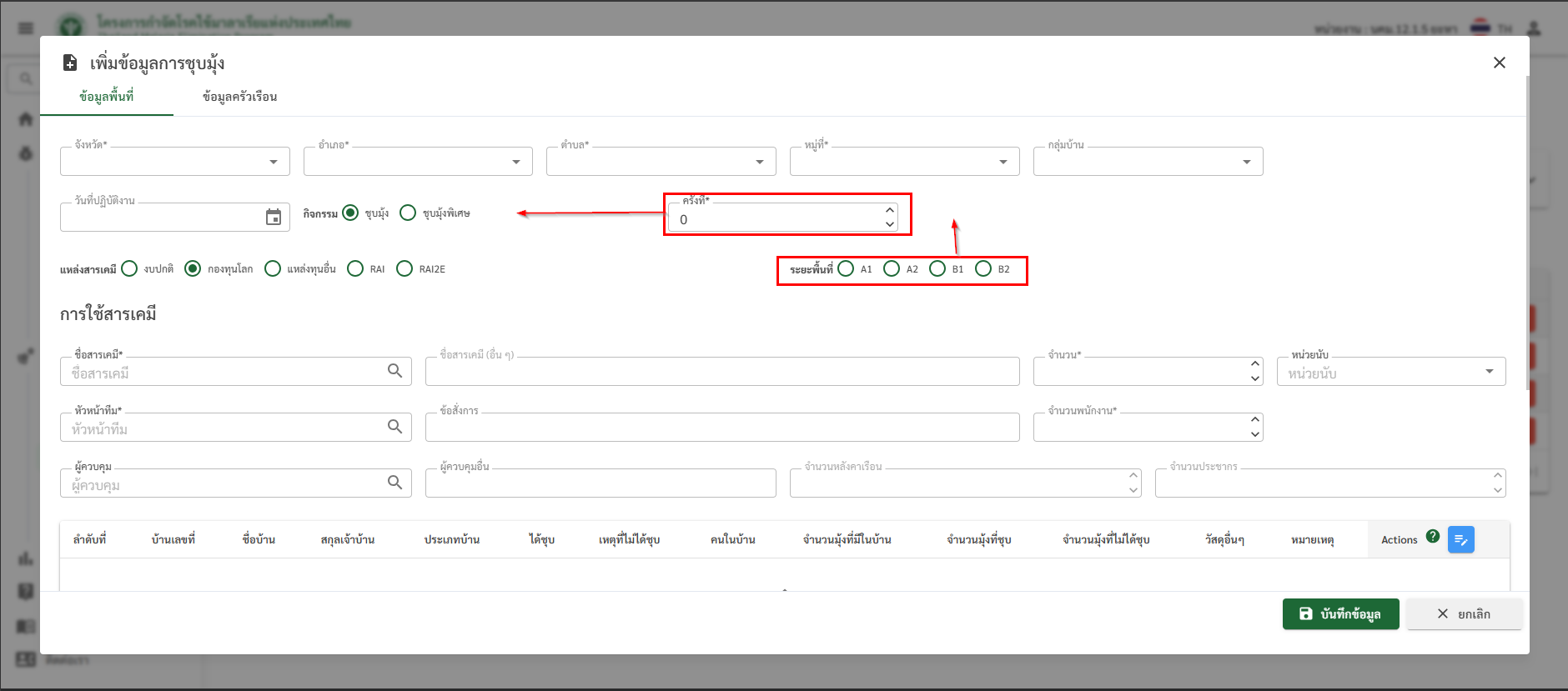Close the dialog with X icon
The height and width of the screenshot is (691, 1568).
pyautogui.click(x=1499, y=63)
